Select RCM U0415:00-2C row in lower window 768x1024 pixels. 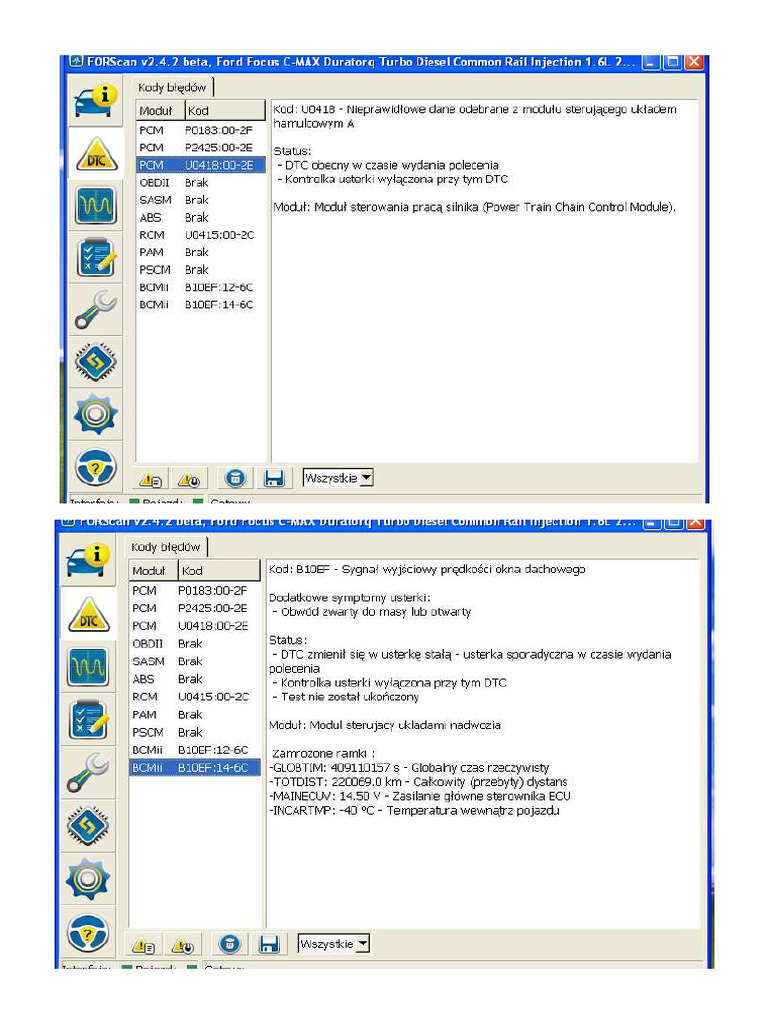195,697
